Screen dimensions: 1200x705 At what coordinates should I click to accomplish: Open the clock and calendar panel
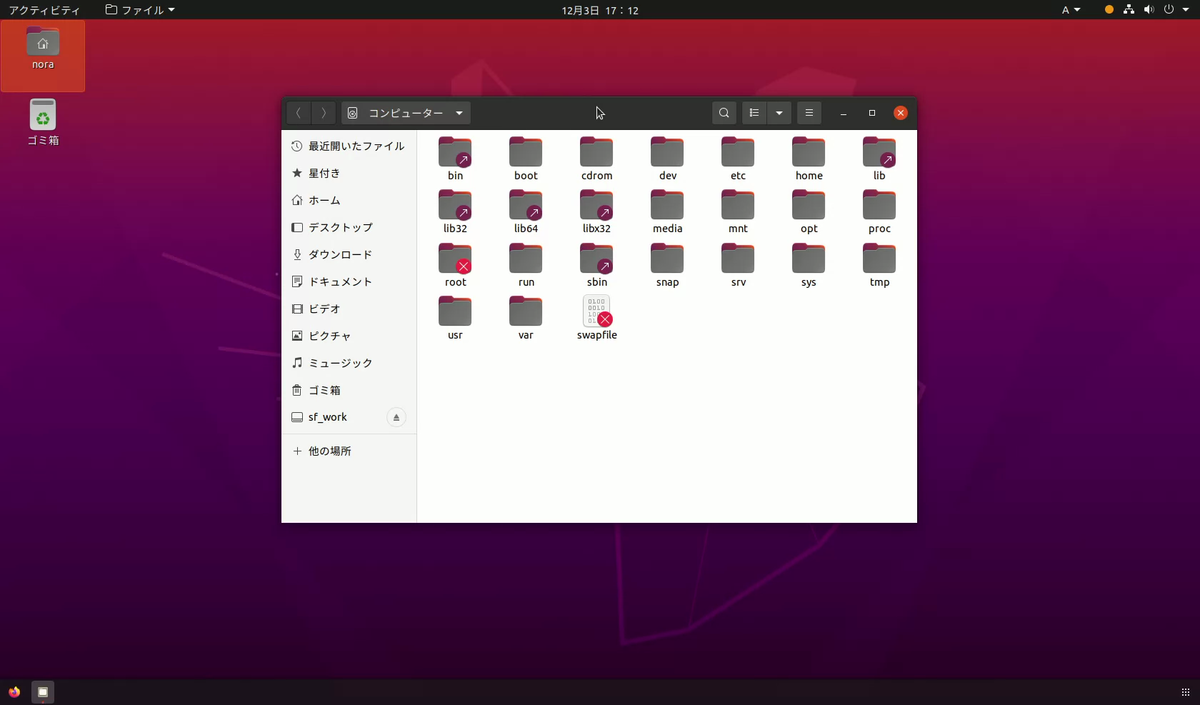[600, 10]
